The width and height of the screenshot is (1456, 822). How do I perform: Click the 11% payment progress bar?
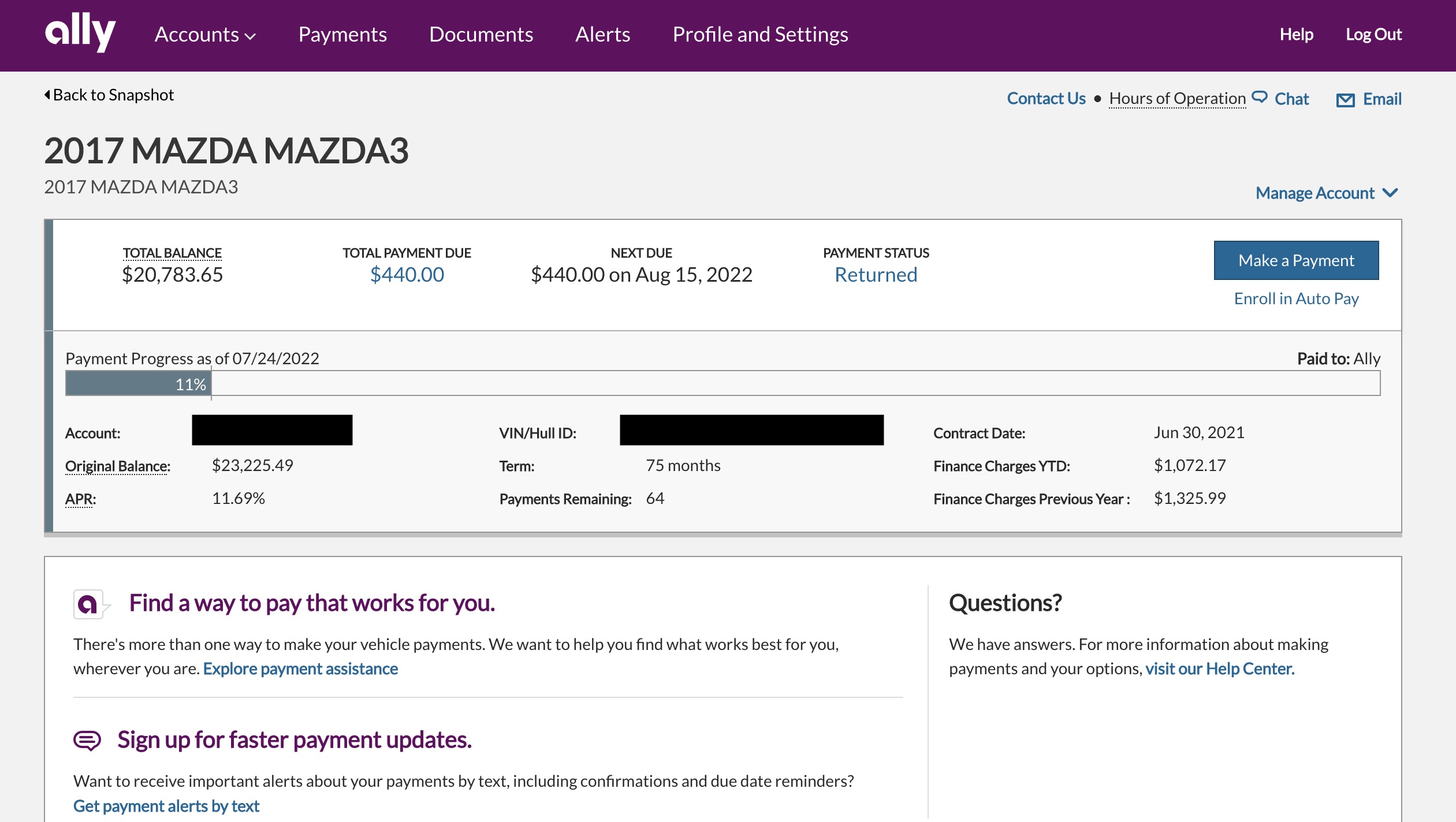tap(723, 383)
